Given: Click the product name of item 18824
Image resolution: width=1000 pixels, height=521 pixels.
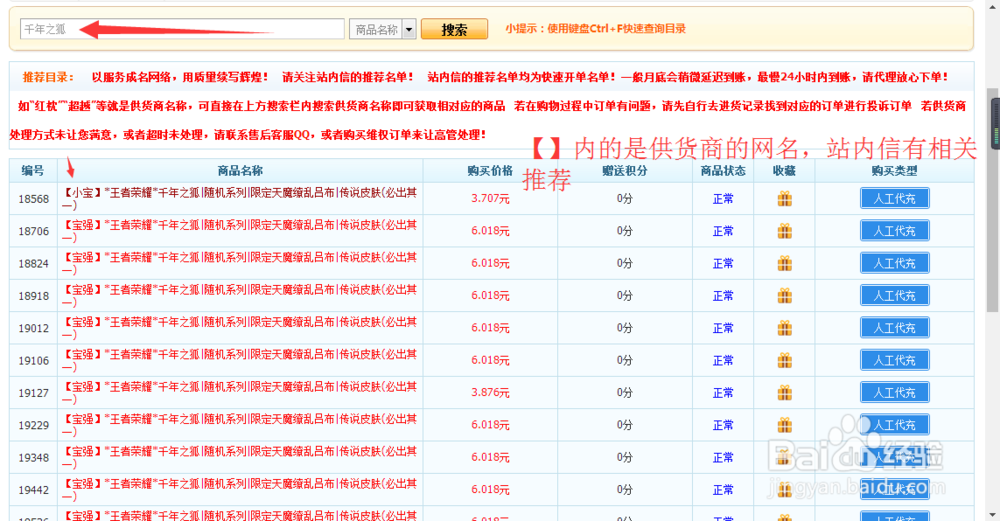Looking at the screenshot, I should point(239,263).
